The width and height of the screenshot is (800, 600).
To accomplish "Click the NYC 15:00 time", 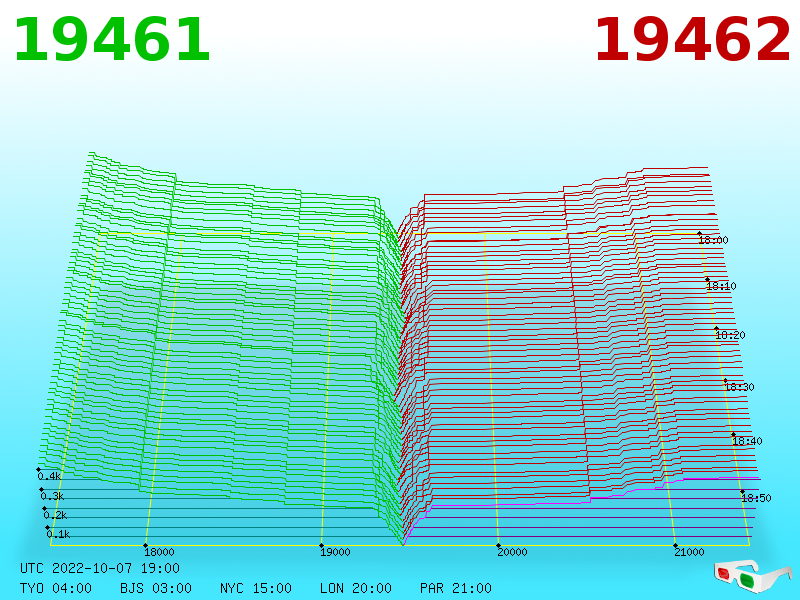I will pos(256,588).
